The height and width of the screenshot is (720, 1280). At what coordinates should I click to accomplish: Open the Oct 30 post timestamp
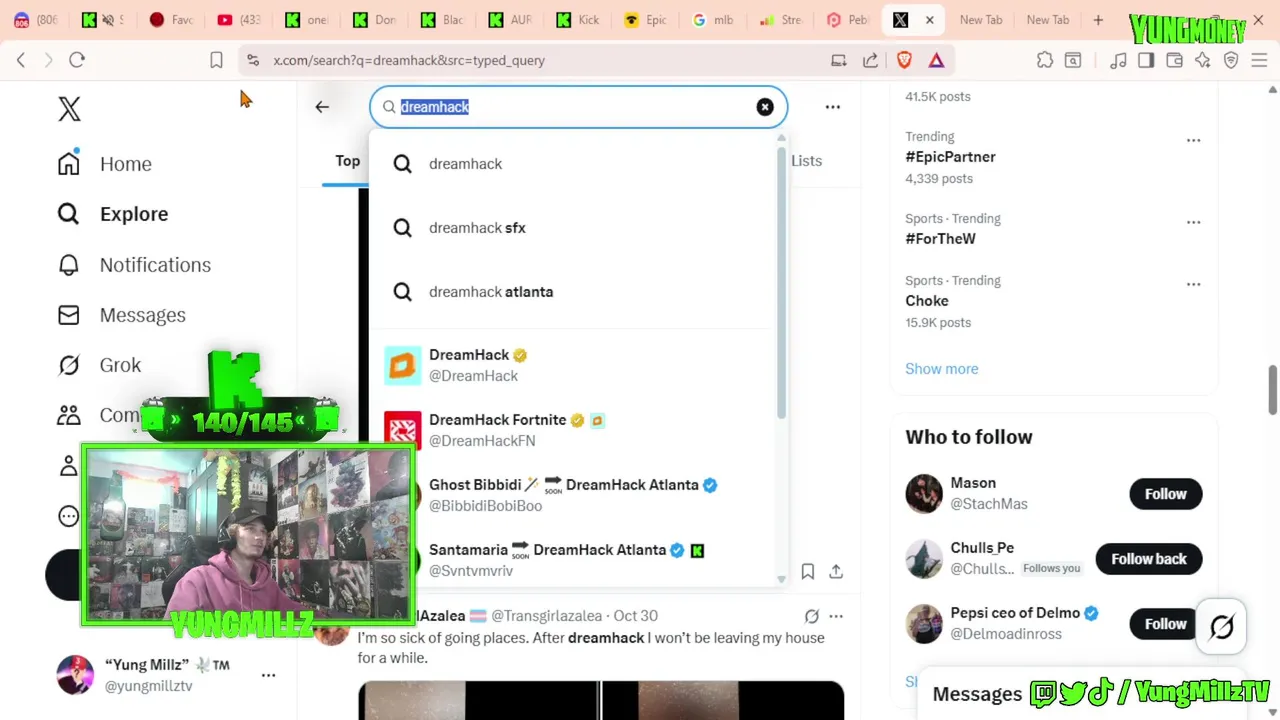pyautogui.click(x=635, y=616)
